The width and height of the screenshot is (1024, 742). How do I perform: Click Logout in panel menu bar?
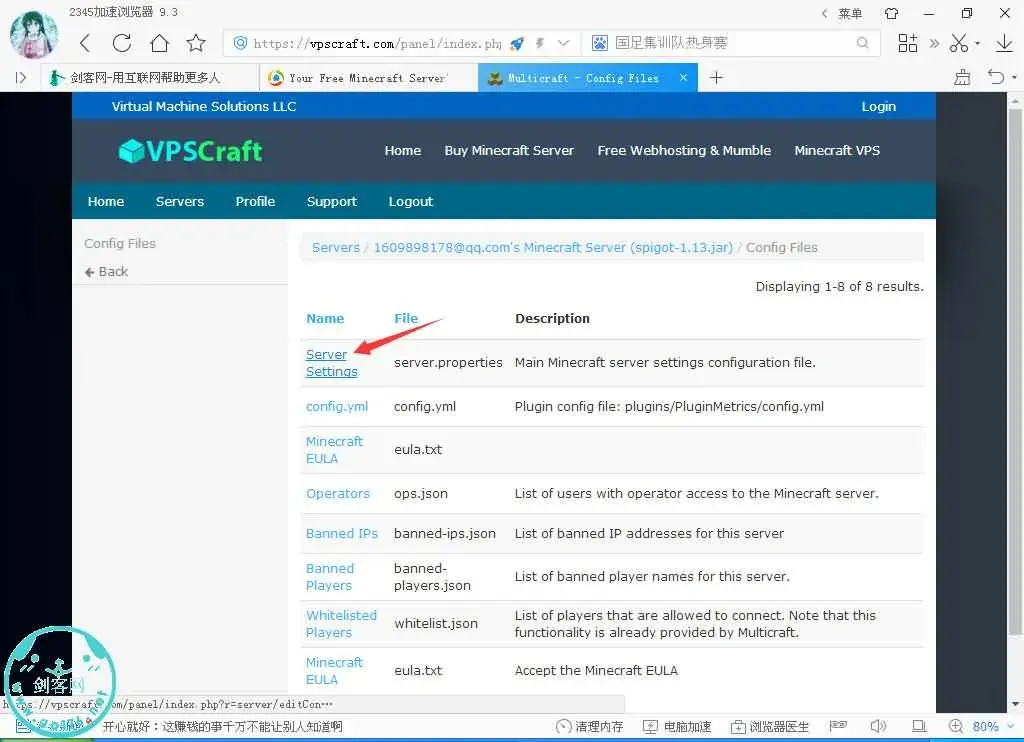pos(410,201)
